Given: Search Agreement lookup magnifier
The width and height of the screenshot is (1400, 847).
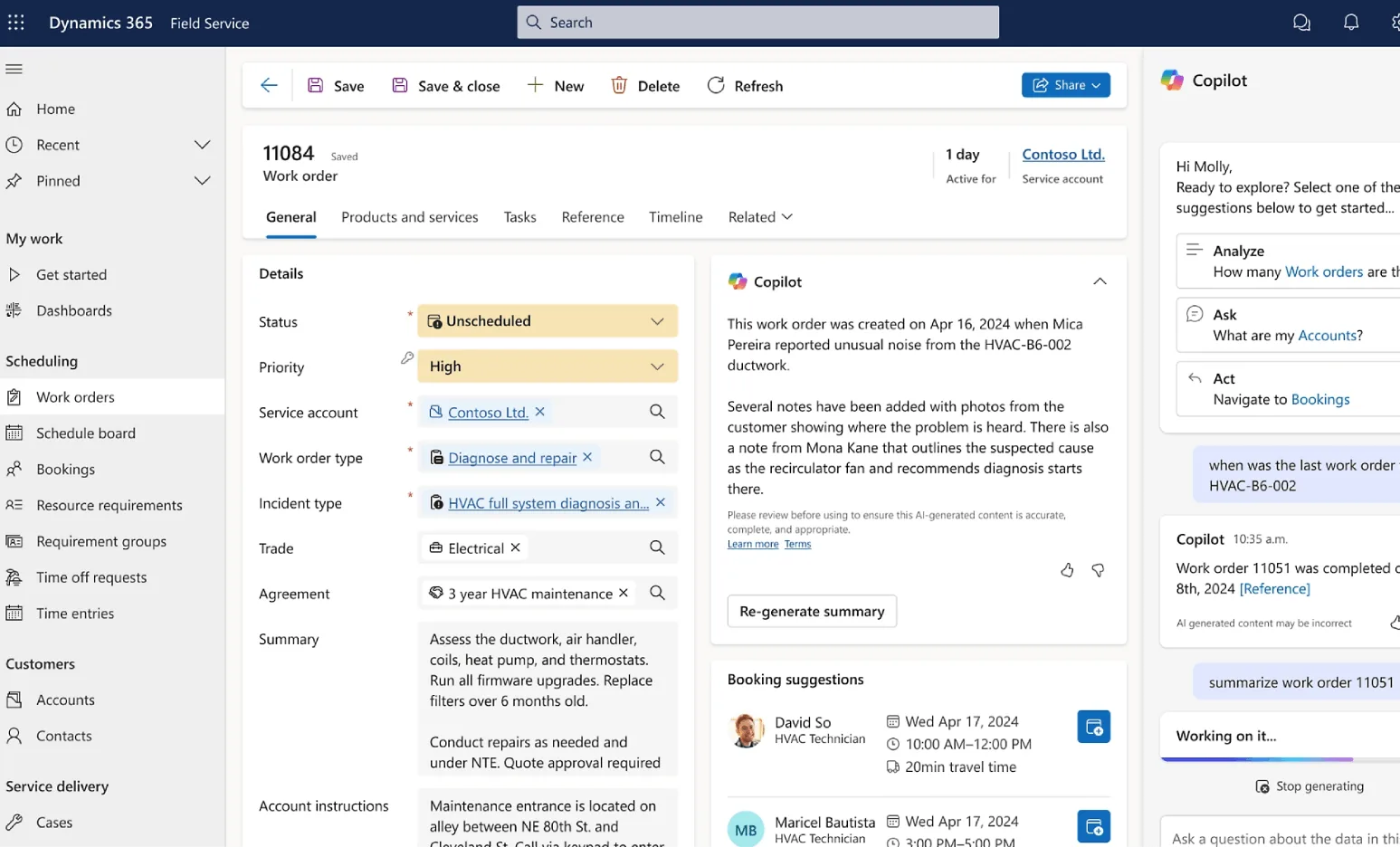Looking at the screenshot, I should [x=657, y=593].
